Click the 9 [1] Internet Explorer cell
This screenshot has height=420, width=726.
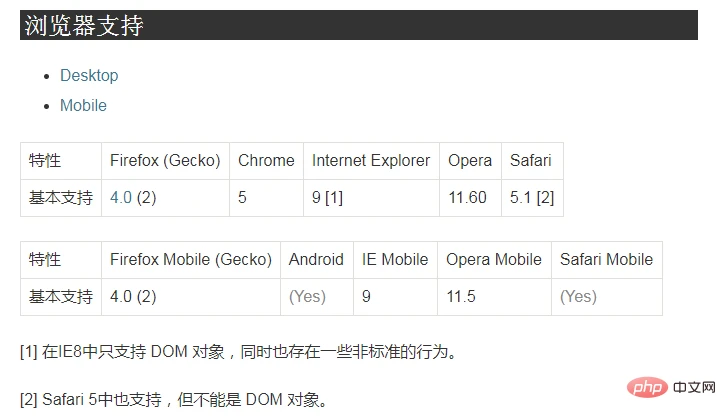371,198
